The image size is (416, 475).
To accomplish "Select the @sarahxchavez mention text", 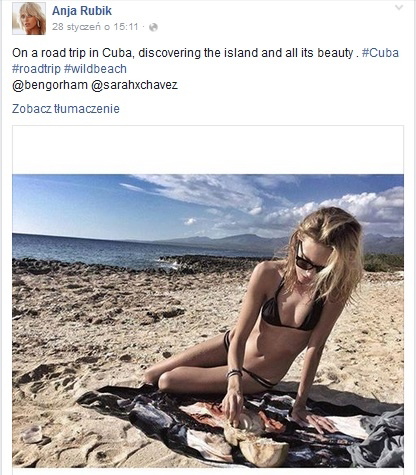I will coord(134,85).
